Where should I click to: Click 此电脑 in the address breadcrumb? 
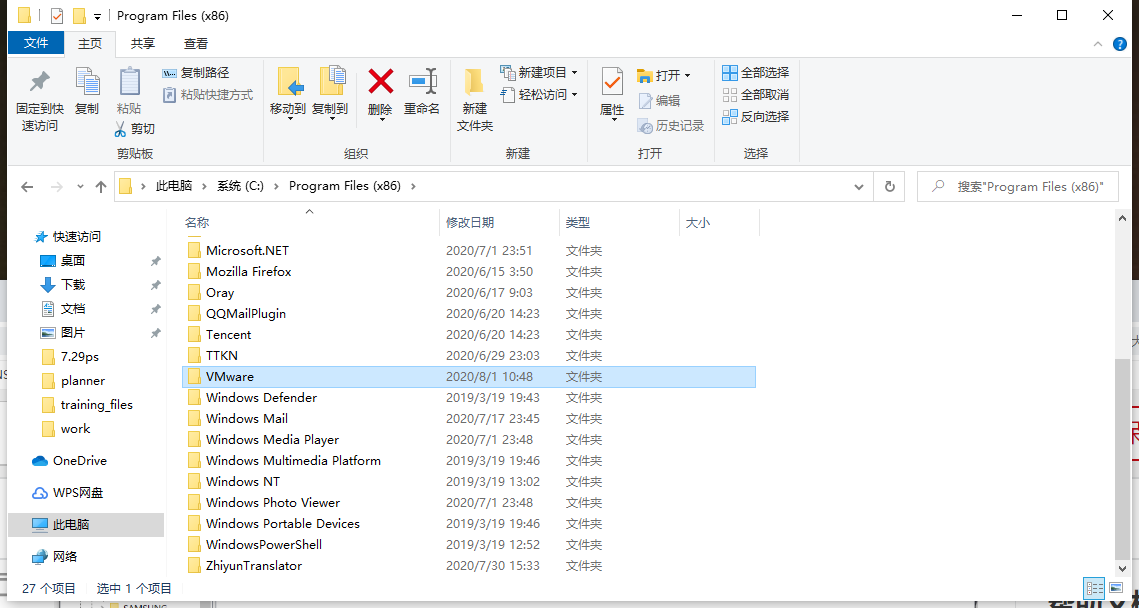(174, 186)
